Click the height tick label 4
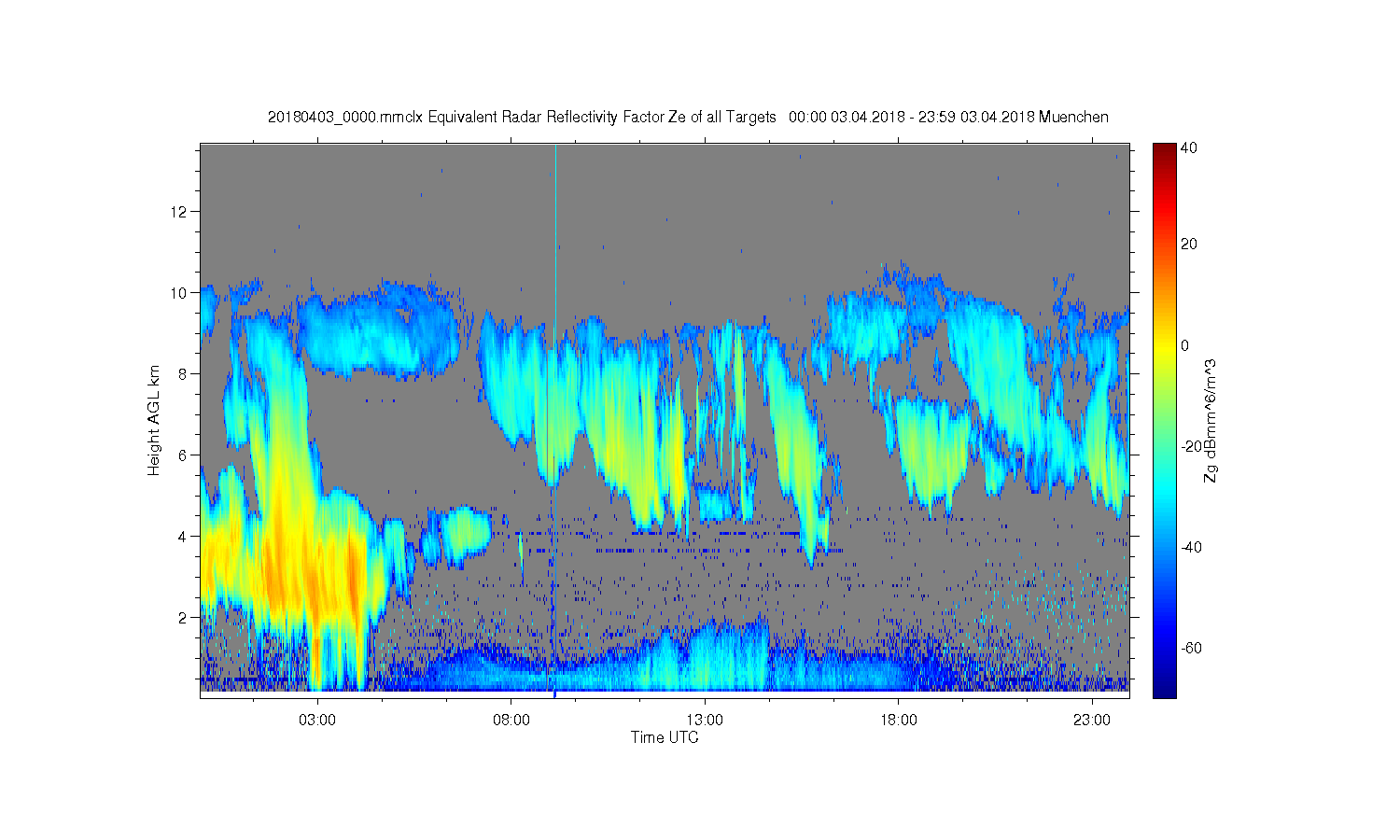The width and height of the screenshot is (1400, 840). (x=183, y=536)
